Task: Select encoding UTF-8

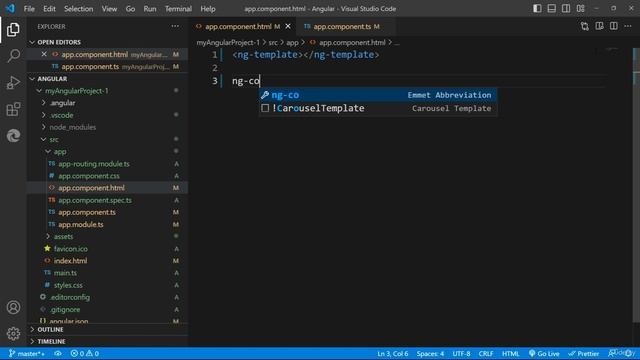Action: 461,353
